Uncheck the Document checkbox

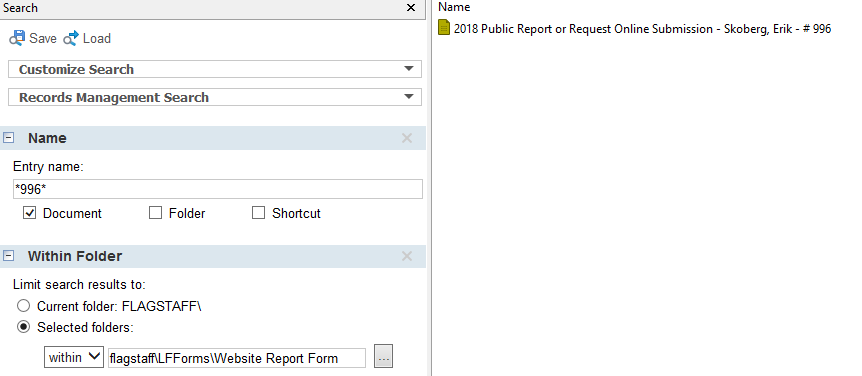[29, 213]
